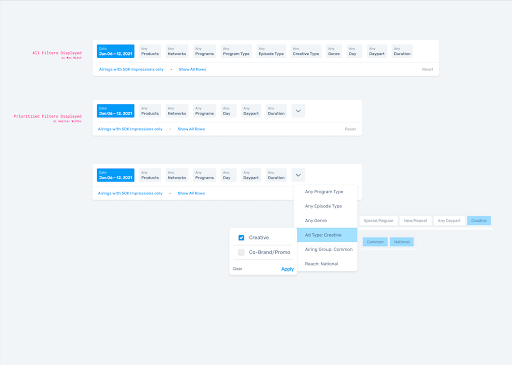
Task: Open Daypart filter in All Filters Displayed panel
Action: pyautogui.click(x=377, y=51)
